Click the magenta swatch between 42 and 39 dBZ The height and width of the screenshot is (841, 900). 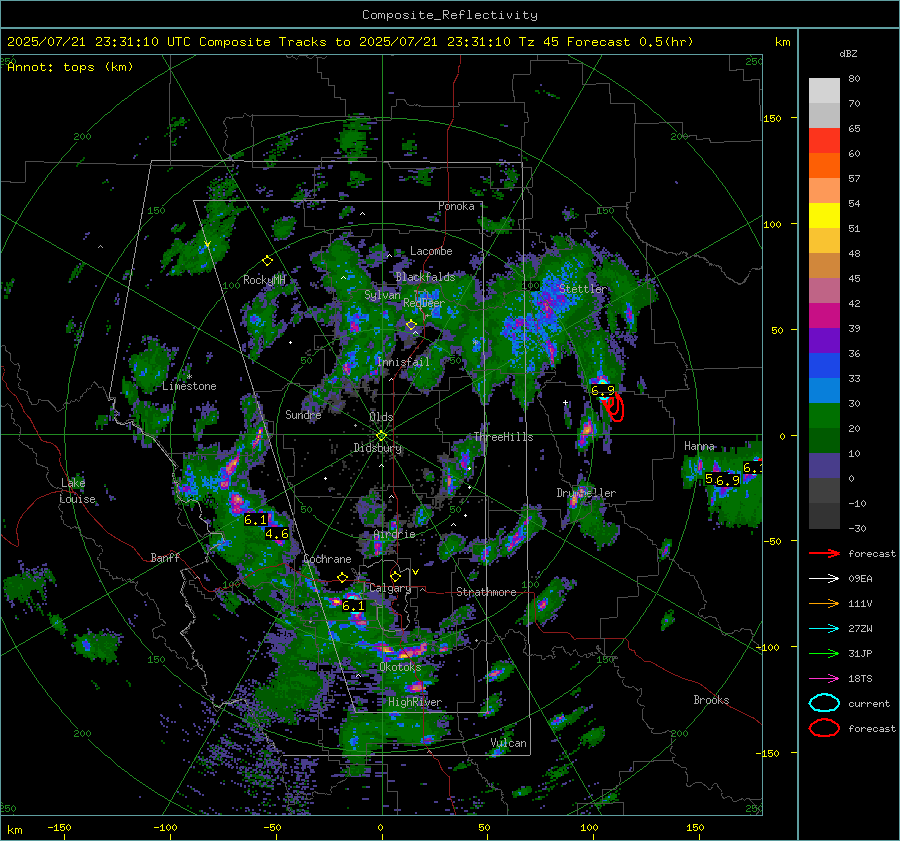click(824, 316)
